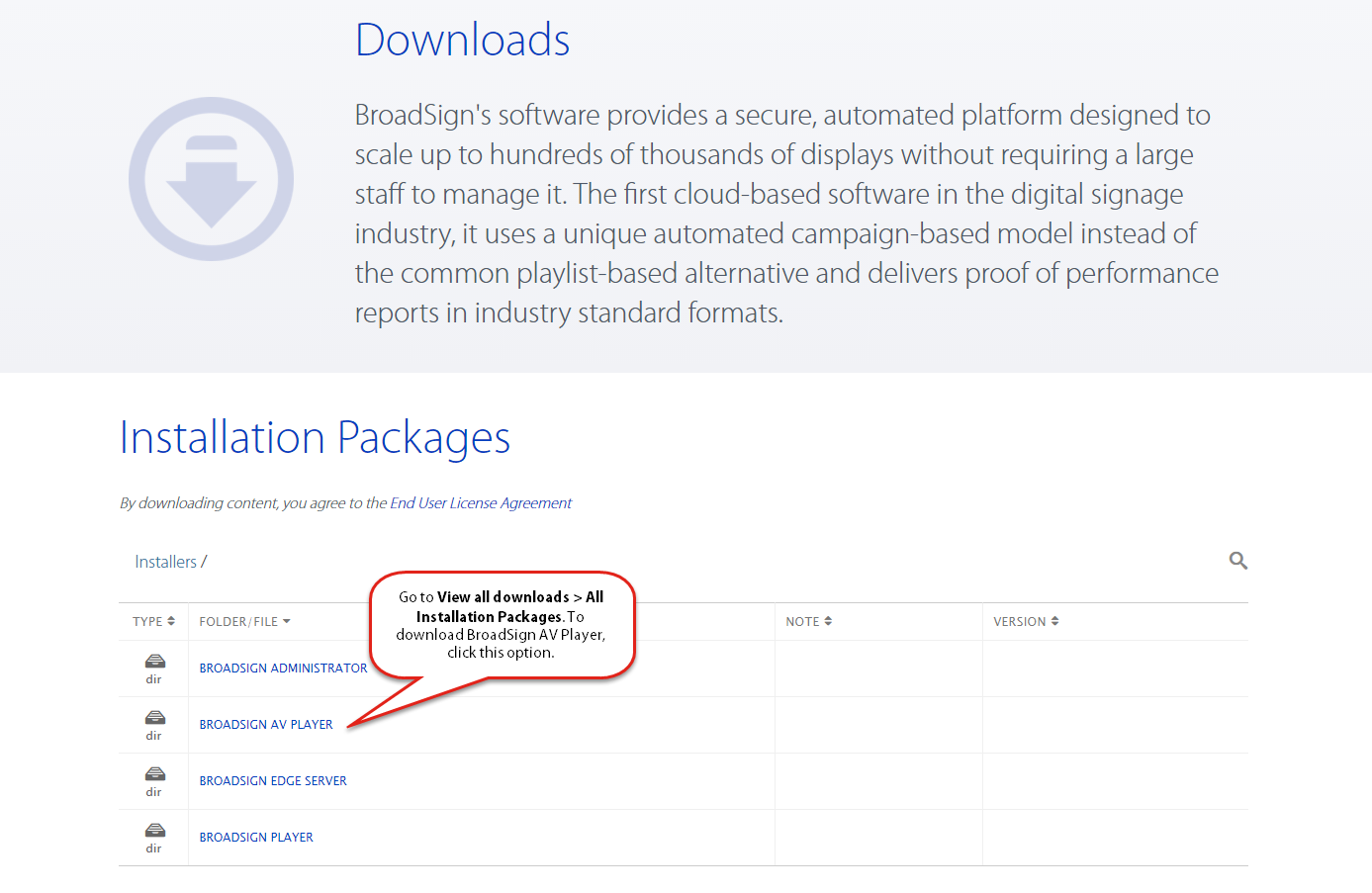Open the End User License Agreement

coord(481,503)
